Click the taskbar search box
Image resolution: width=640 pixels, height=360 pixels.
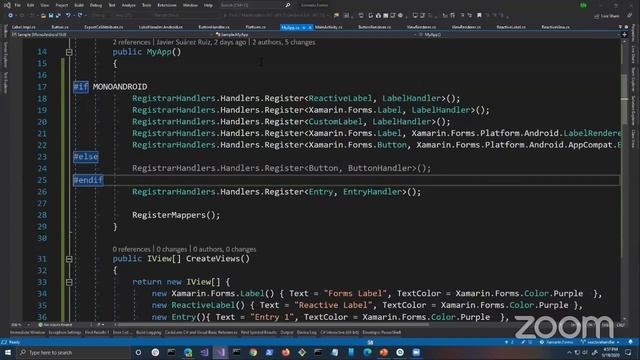pyautogui.click(x=73, y=352)
